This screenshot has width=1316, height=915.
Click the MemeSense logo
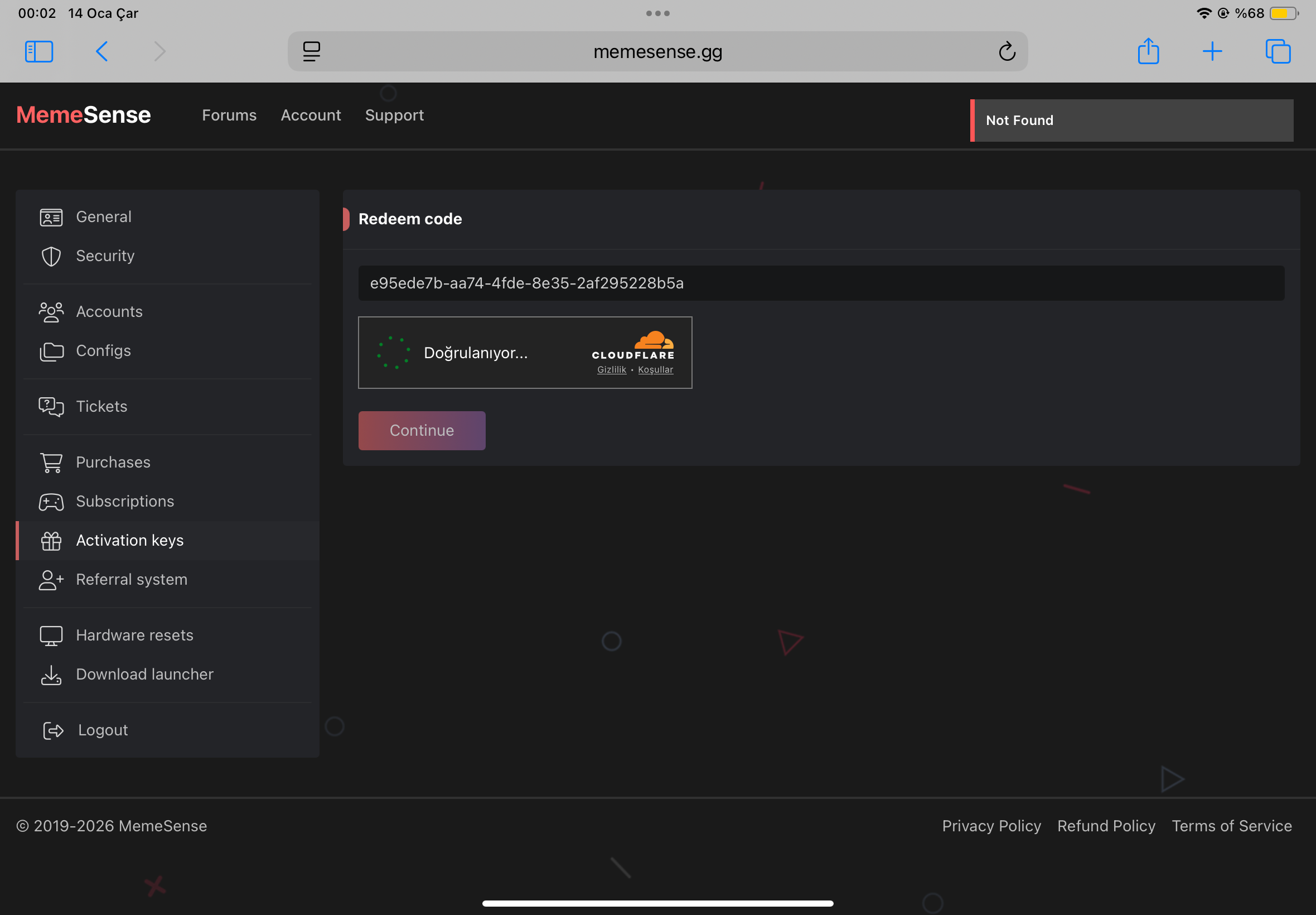click(x=83, y=115)
